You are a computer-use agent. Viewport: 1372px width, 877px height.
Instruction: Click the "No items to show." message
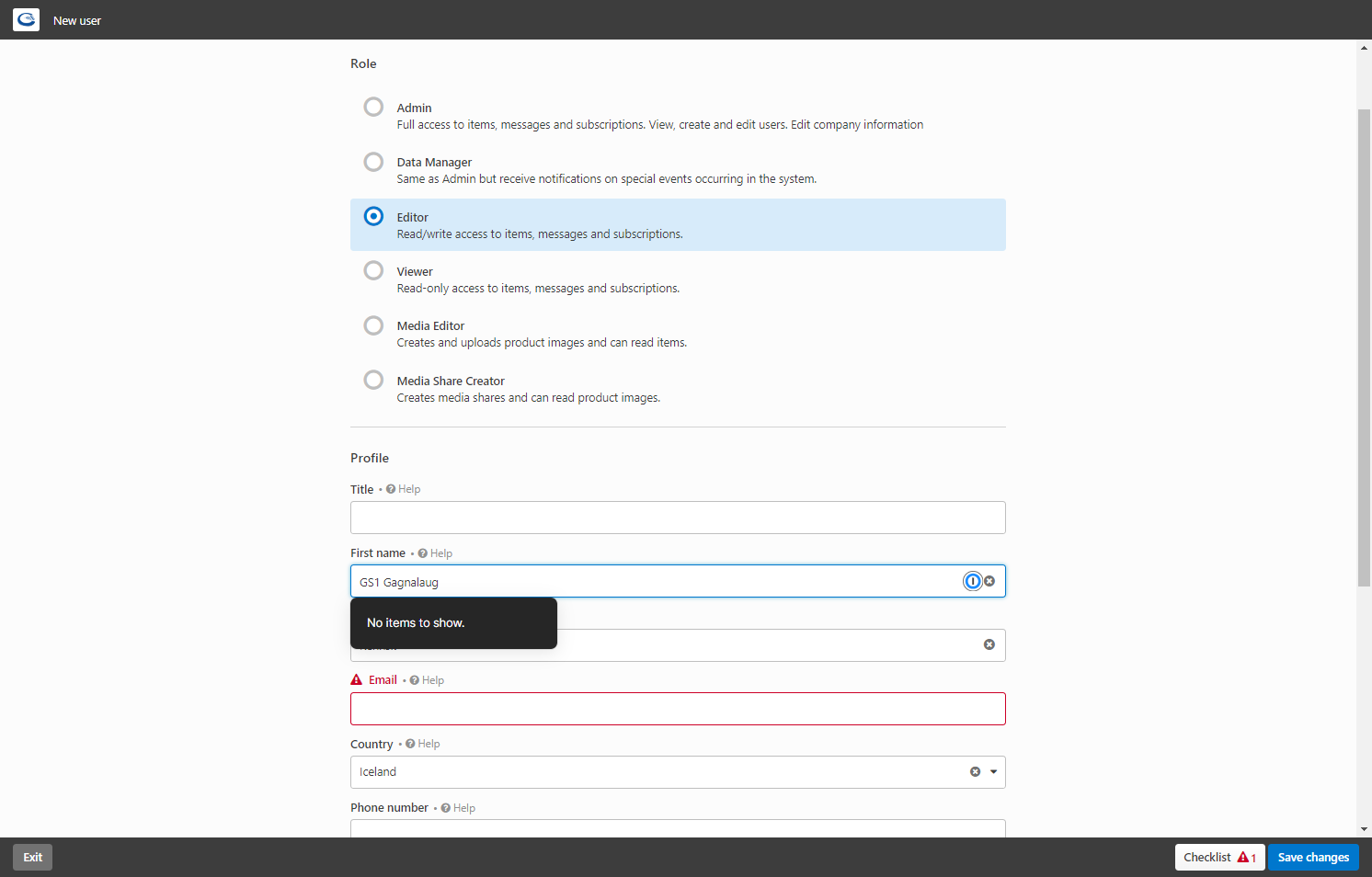click(x=416, y=623)
